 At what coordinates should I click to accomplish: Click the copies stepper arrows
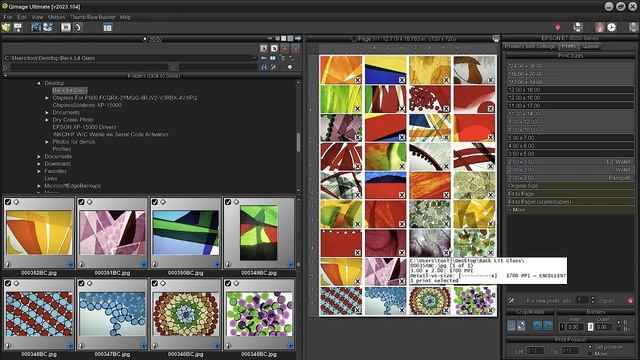tap(593, 300)
